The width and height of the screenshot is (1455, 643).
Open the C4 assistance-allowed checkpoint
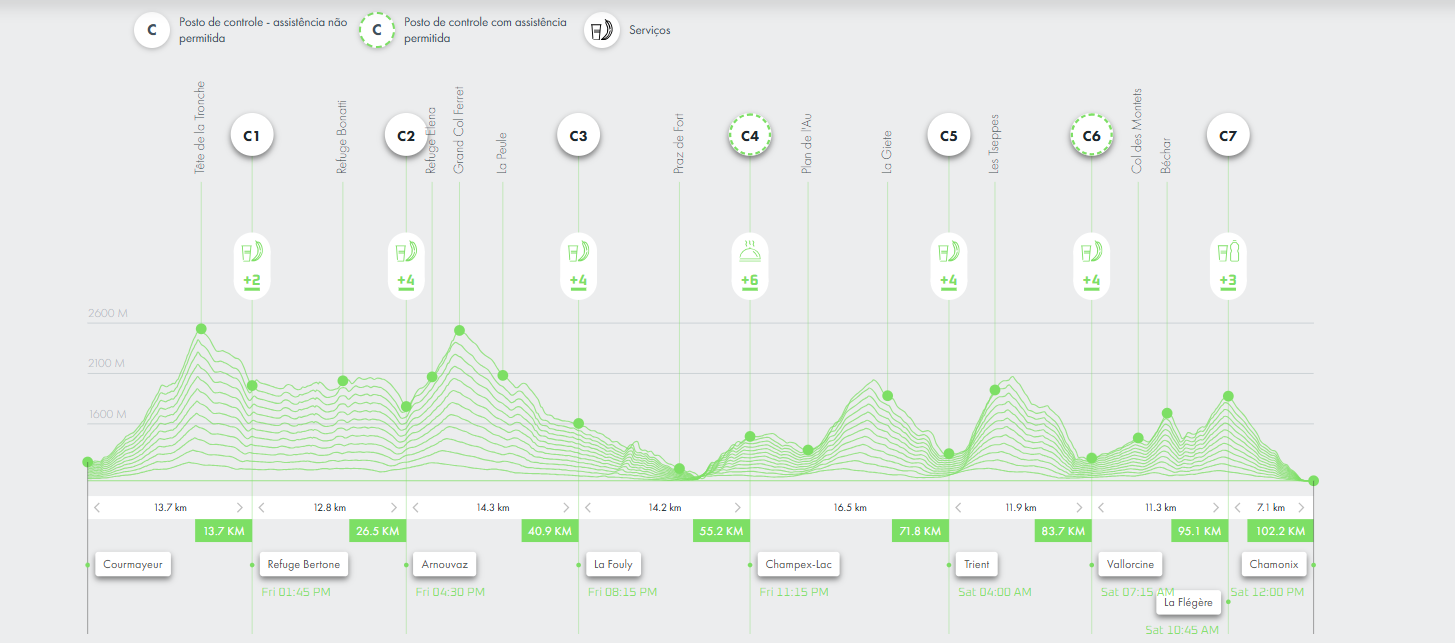(750, 135)
